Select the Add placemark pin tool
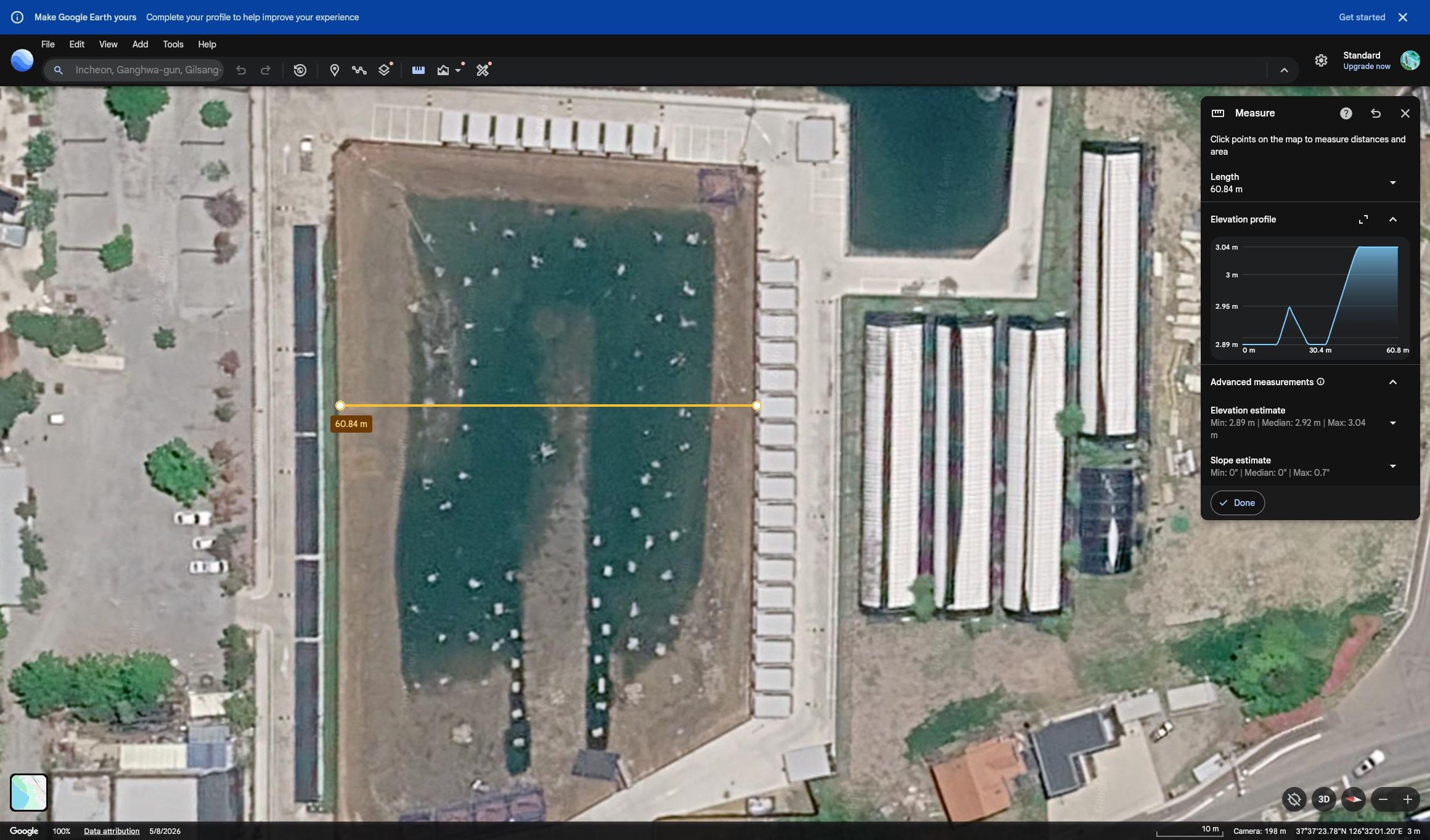This screenshot has width=1430, height=840. pos(335,70)
